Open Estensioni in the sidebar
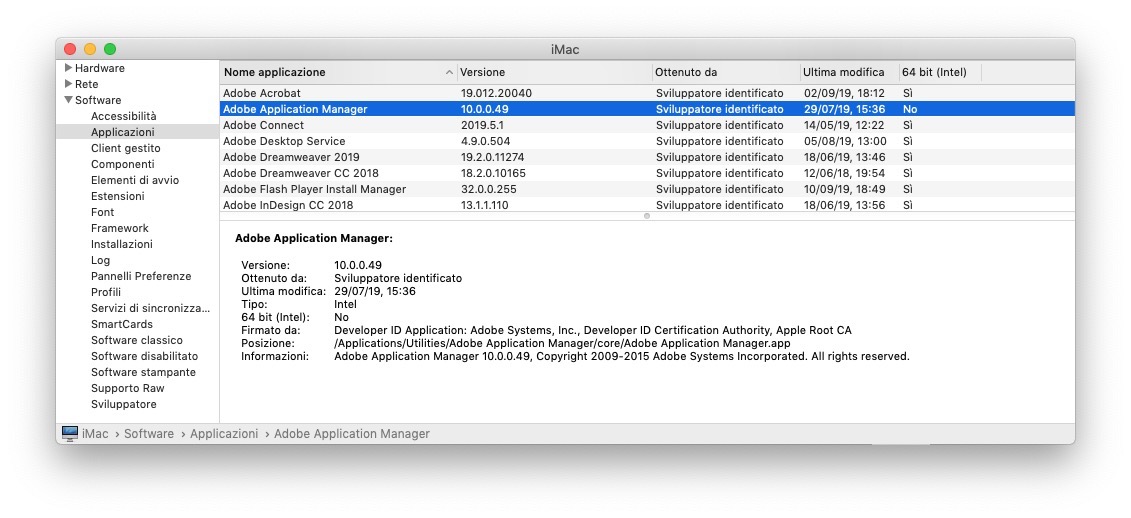 tap(117, 196)
